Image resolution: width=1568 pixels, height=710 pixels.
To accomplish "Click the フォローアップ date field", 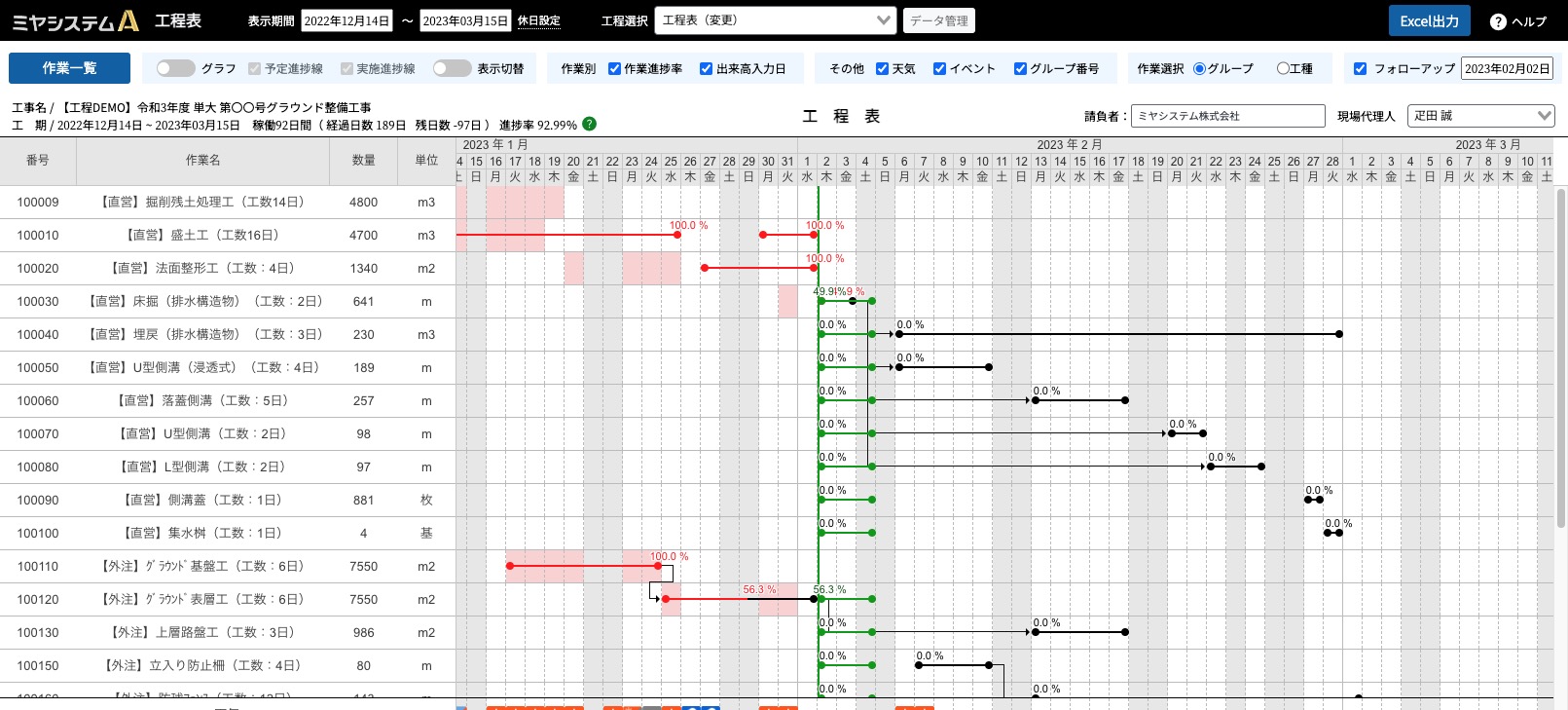I will 1507,68.
